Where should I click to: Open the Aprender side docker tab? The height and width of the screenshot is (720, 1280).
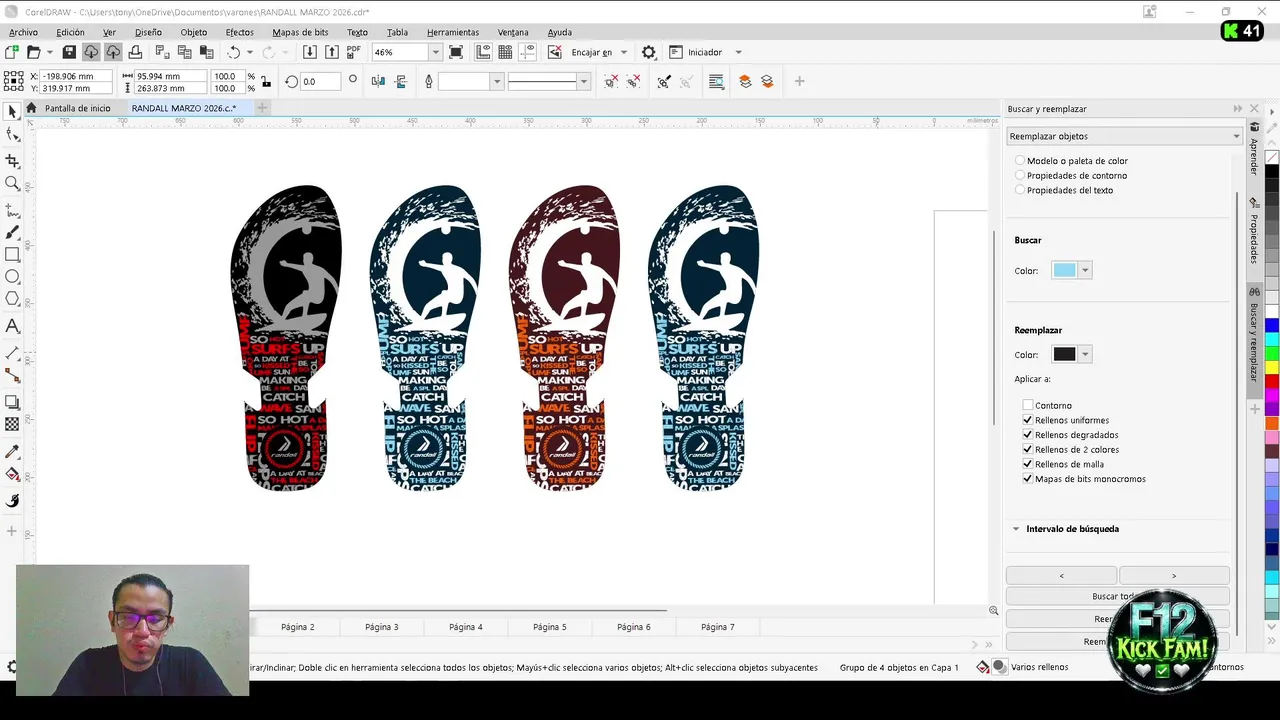pyautogui.click(x=1254, y=150)
